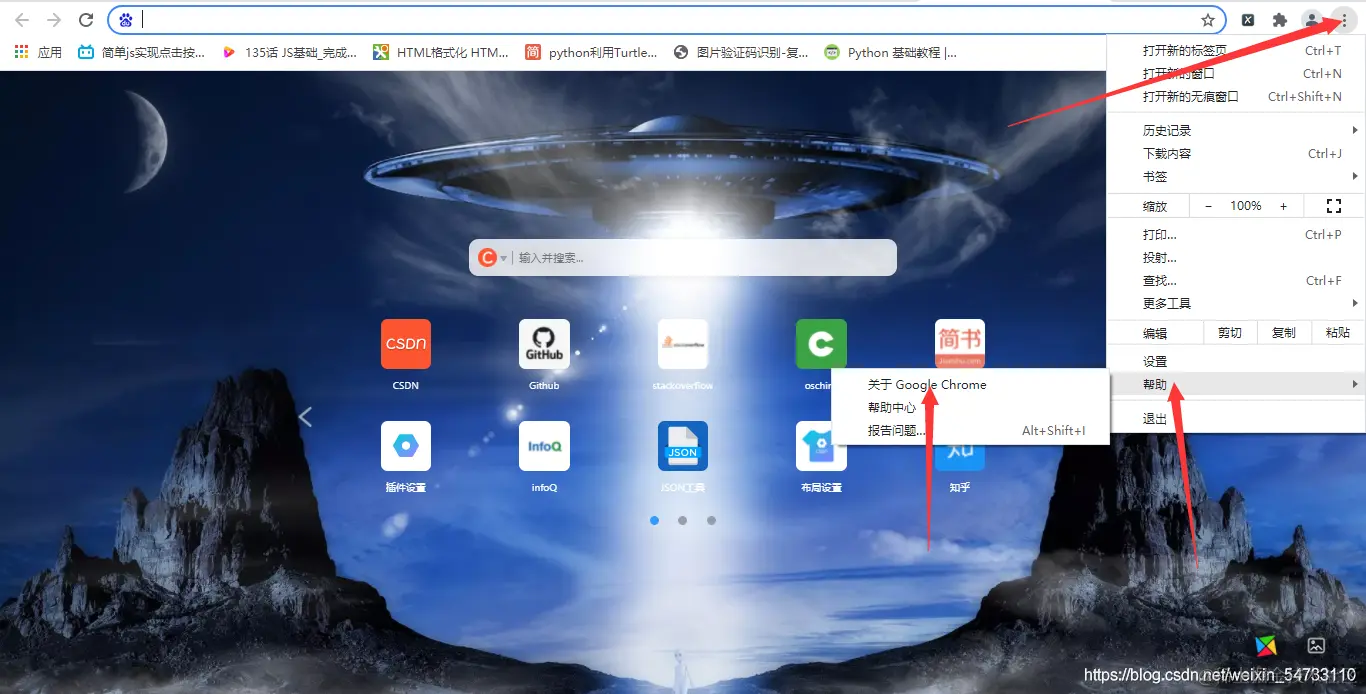Image resolution: width=1366 pixels, height=694 pixels.
Task: Open 关于 Google Chrome from Help submenu
Action: pos(927,384)
